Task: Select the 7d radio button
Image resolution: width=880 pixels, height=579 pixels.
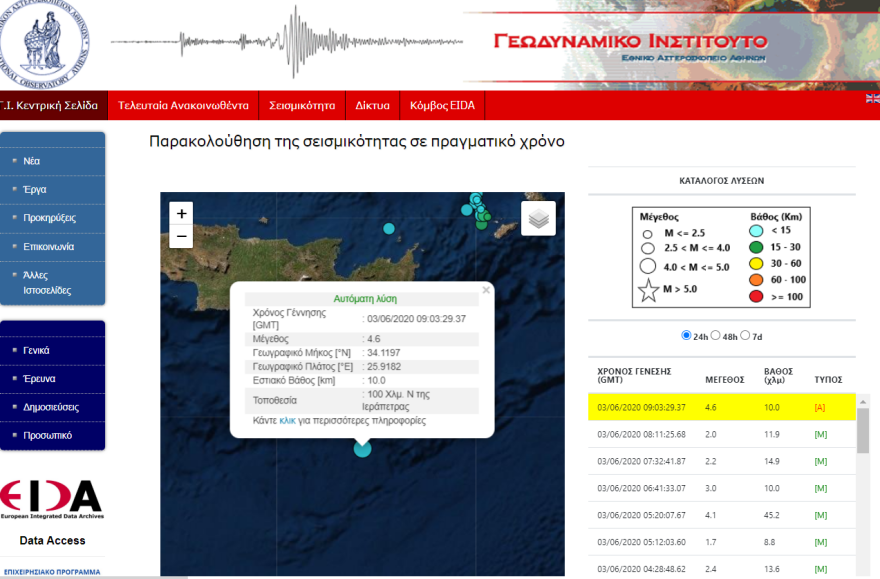Action: click(x=747, y=335)
